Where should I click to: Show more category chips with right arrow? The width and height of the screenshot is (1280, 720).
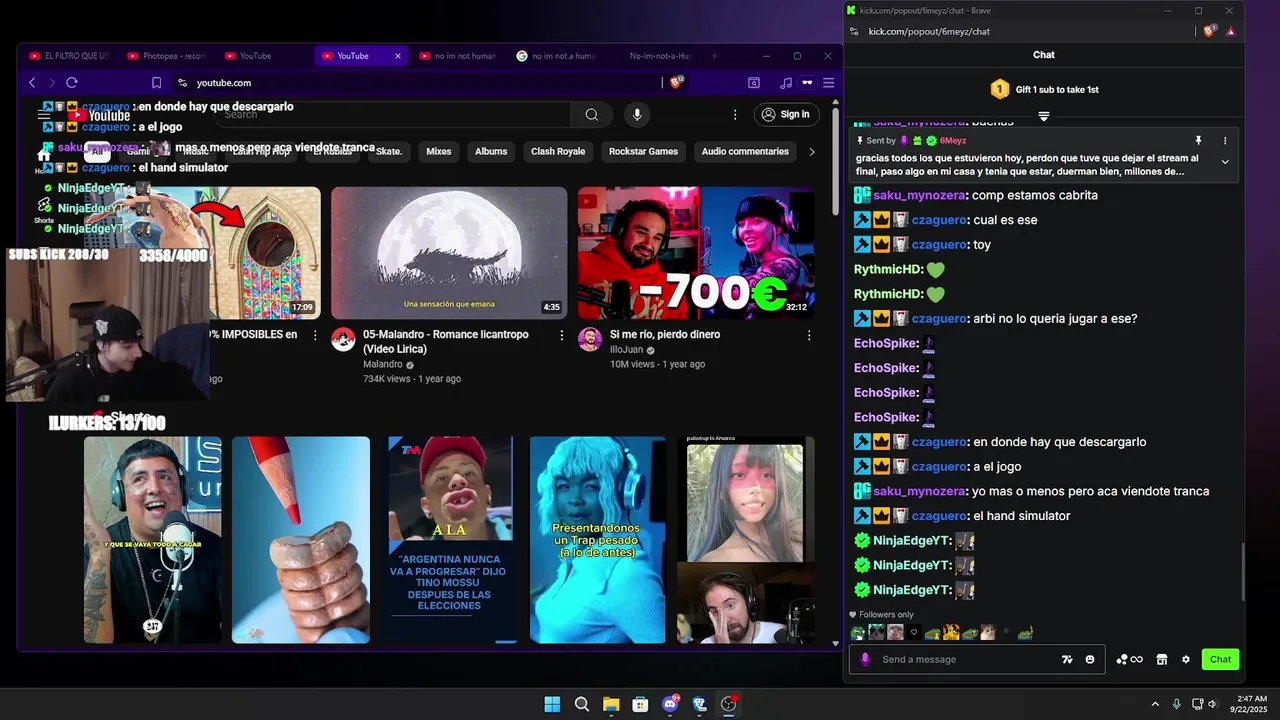812,152
